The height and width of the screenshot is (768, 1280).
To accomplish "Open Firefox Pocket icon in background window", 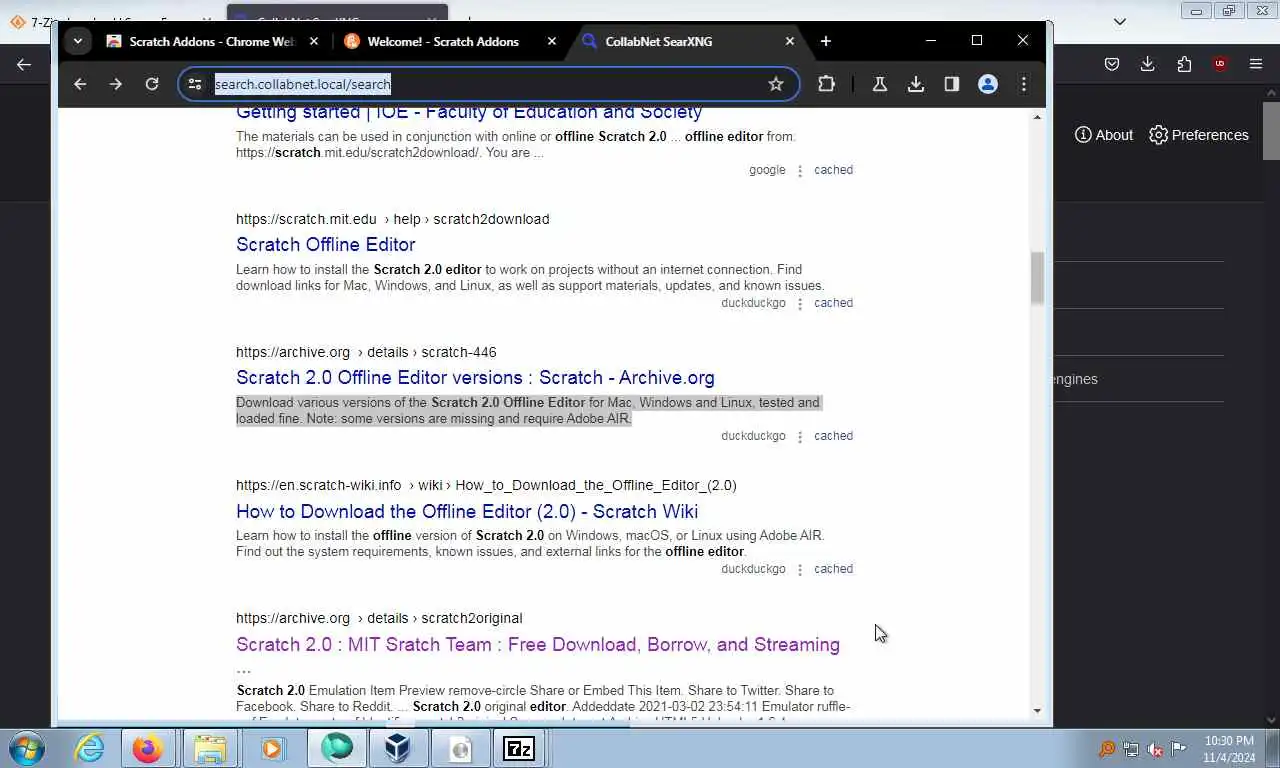I will click(x=1112, y=64).
